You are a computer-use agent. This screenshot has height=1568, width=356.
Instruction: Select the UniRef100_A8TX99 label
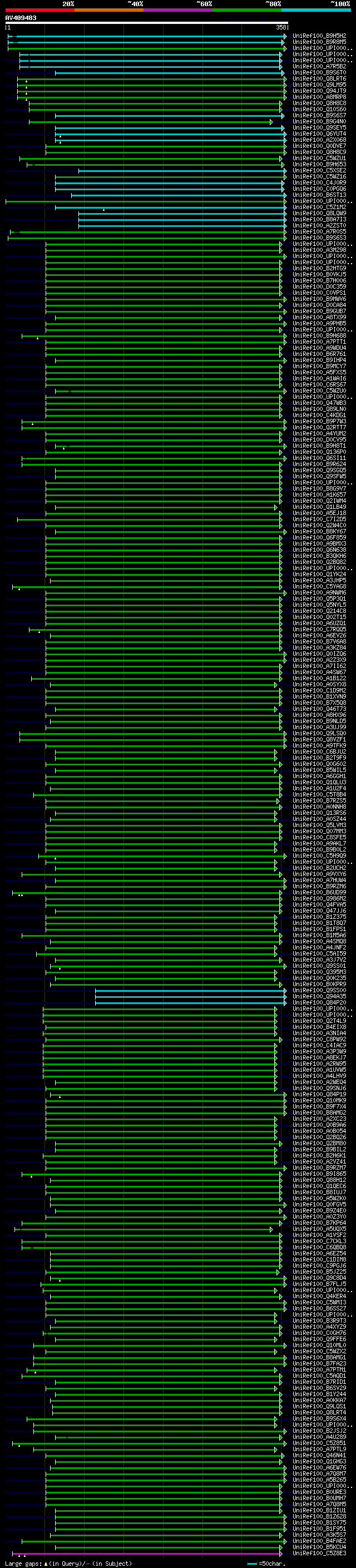(x=319, y=318)
